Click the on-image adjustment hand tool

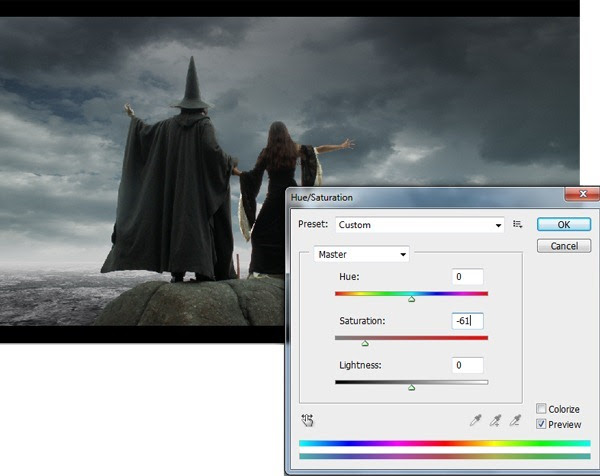(307, 420)
